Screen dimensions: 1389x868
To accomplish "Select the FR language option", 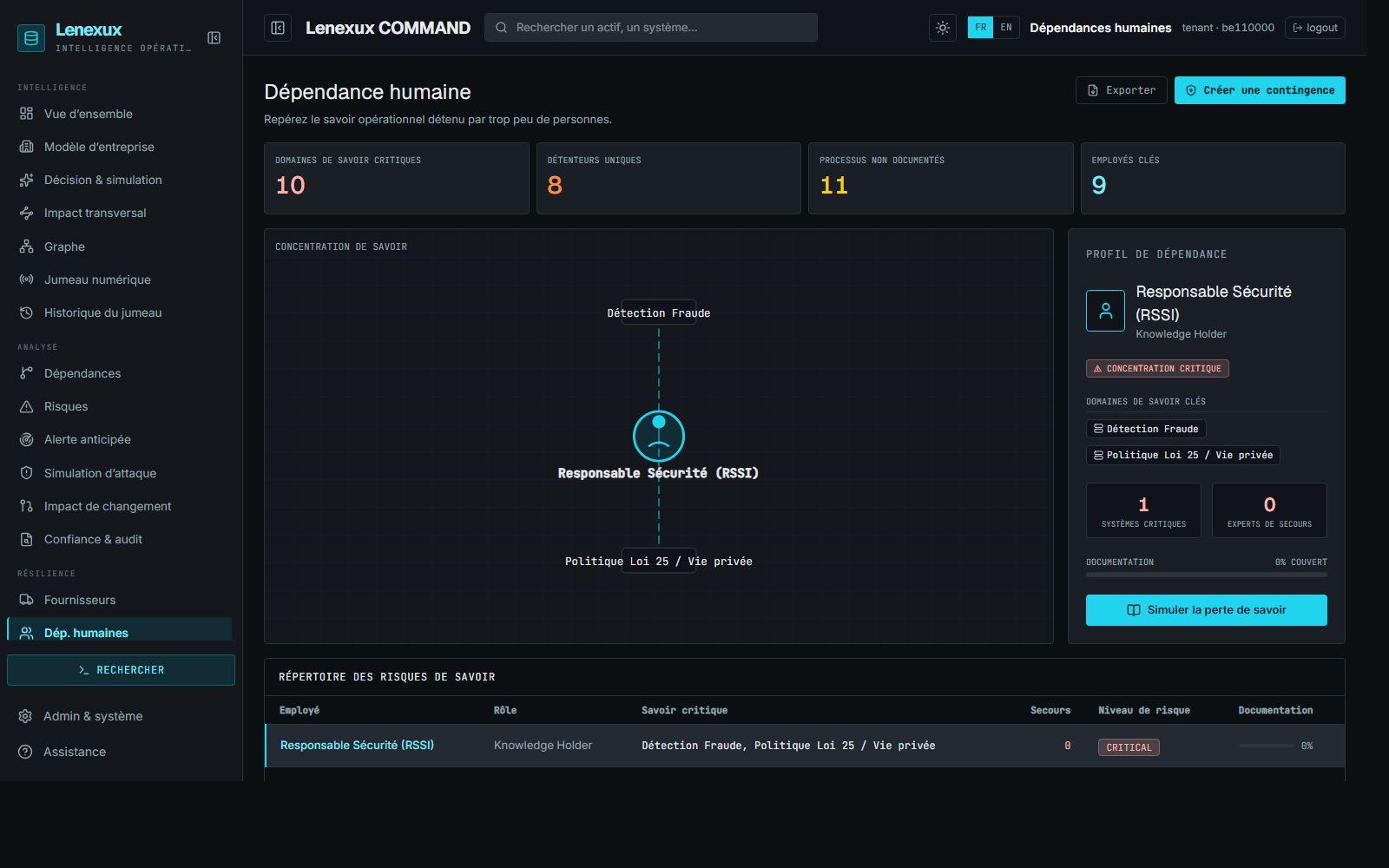I will pos(980,28).
